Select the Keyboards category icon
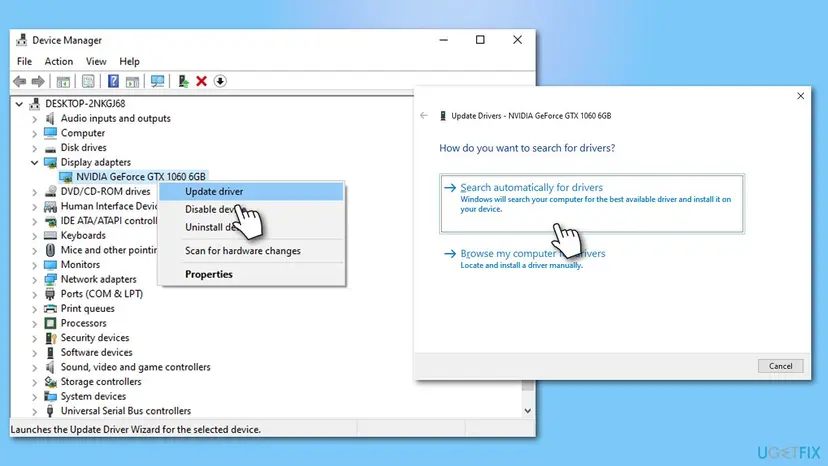Screen dimensions: 828x466 (x=50, y=236)
